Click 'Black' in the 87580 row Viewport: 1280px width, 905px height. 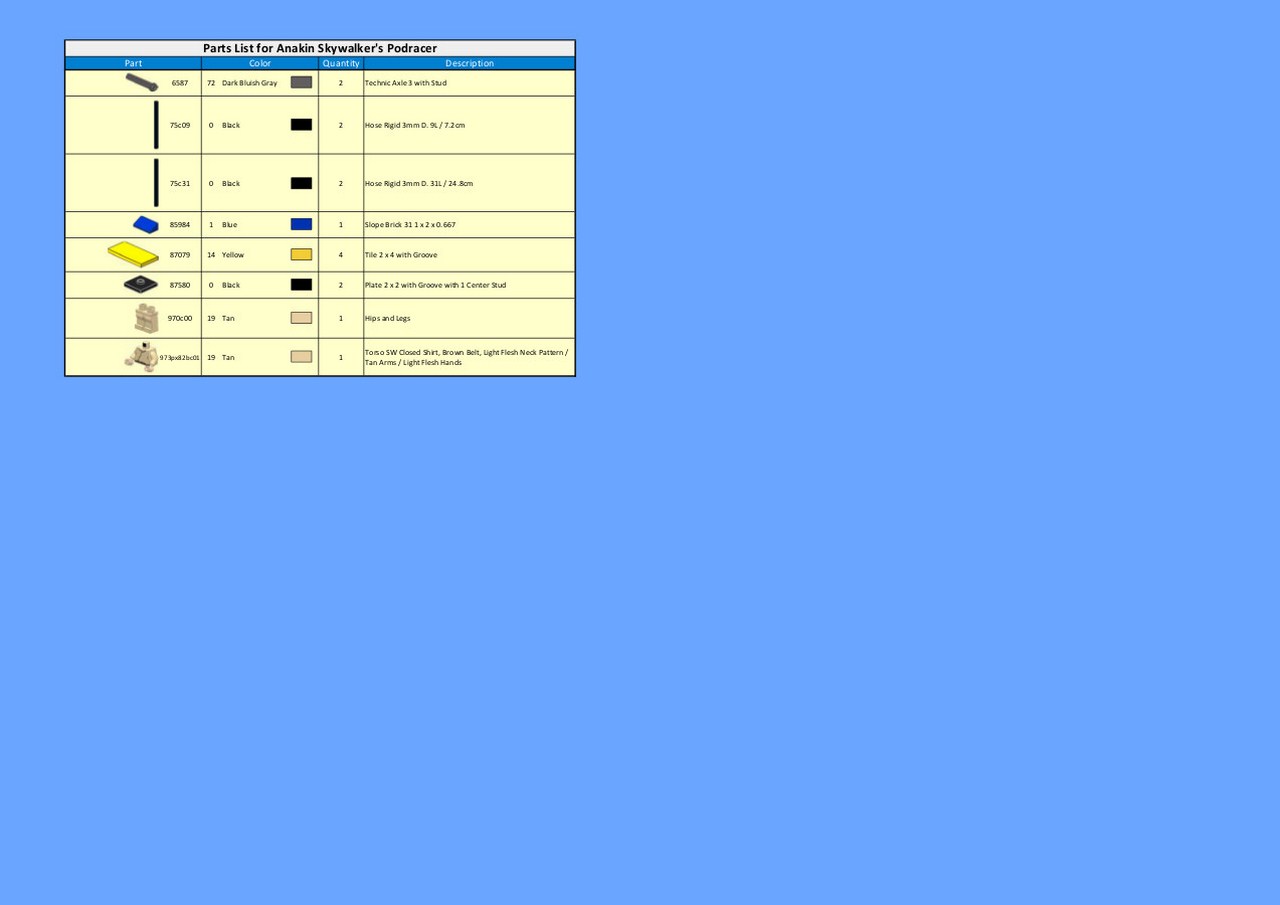pyautogui.click(x=231, y=285)
